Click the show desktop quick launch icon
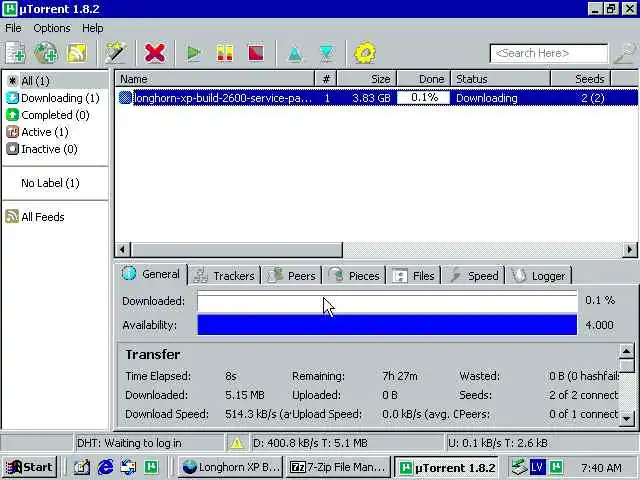Screen dimensions: 640x480 (x=82, y=467)
